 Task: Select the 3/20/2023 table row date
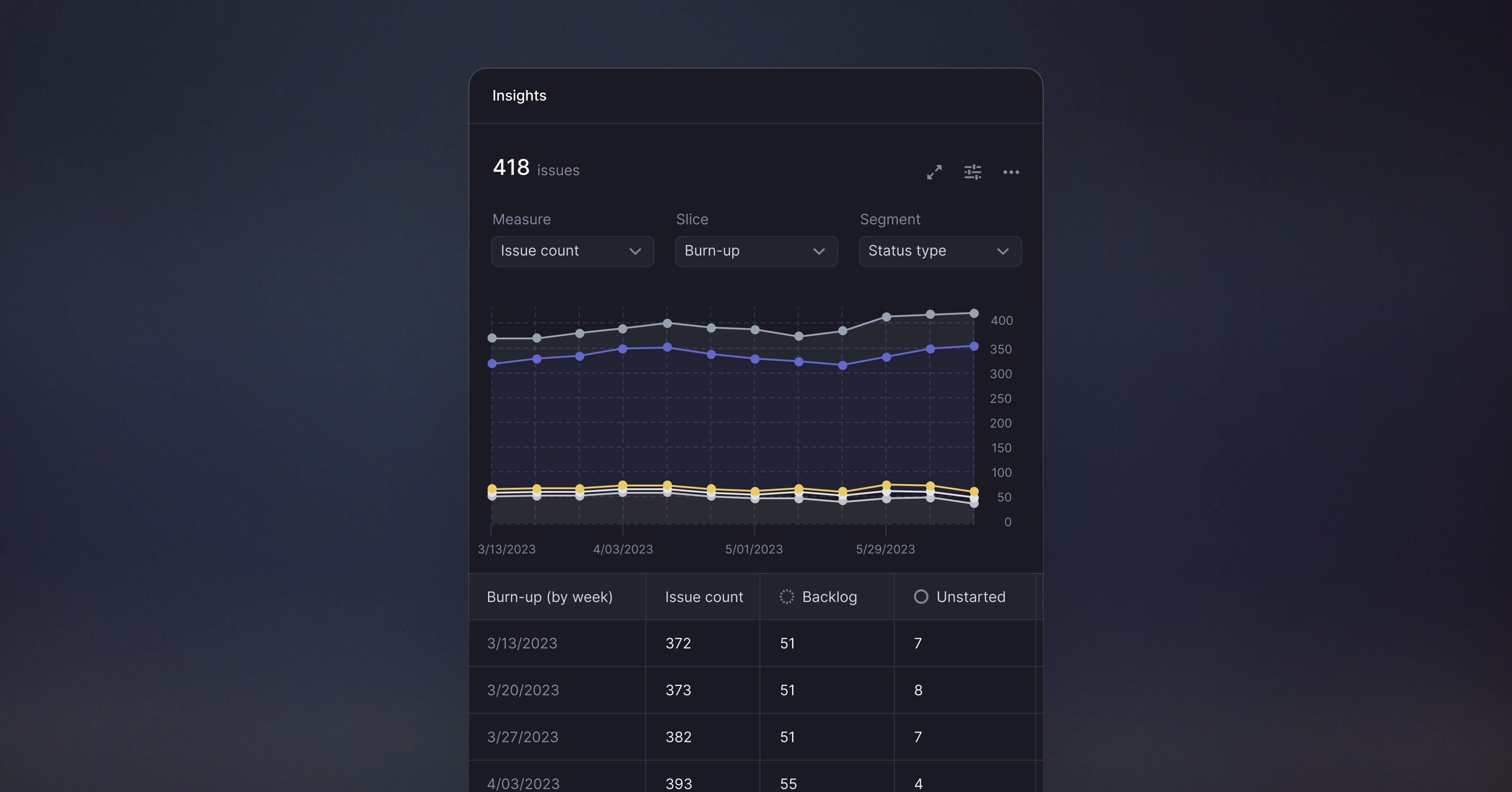[523, 691]
